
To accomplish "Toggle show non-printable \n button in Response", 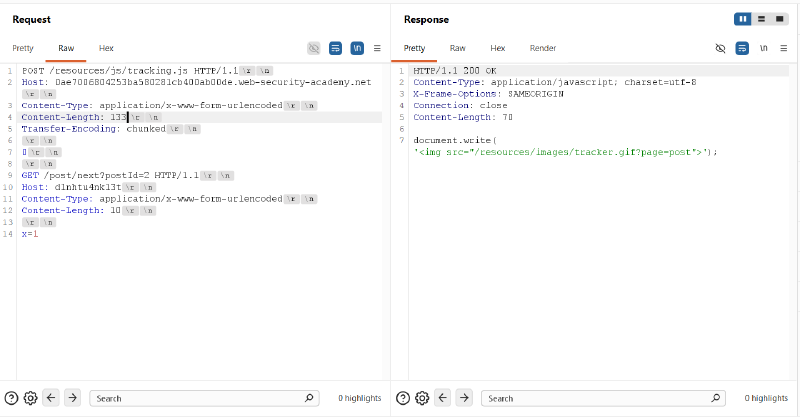I will [763, 48].
